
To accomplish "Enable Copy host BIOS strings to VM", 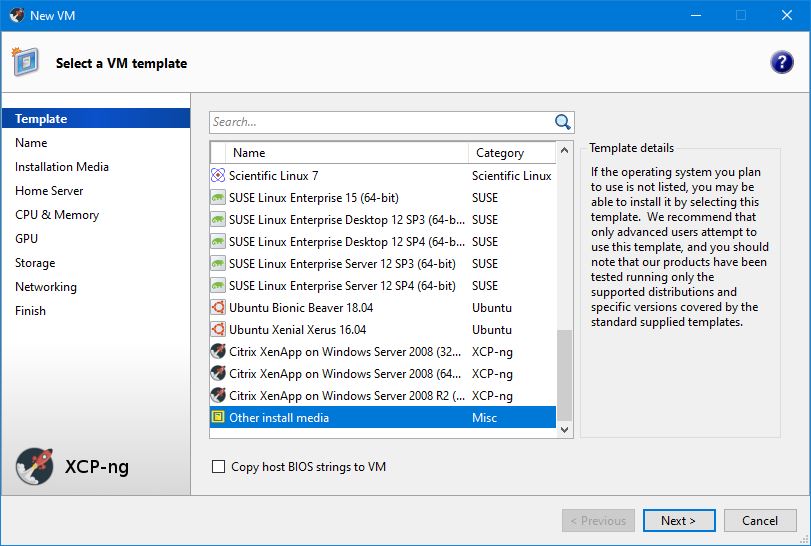I will pyautogui.click(x=218, y=466).
